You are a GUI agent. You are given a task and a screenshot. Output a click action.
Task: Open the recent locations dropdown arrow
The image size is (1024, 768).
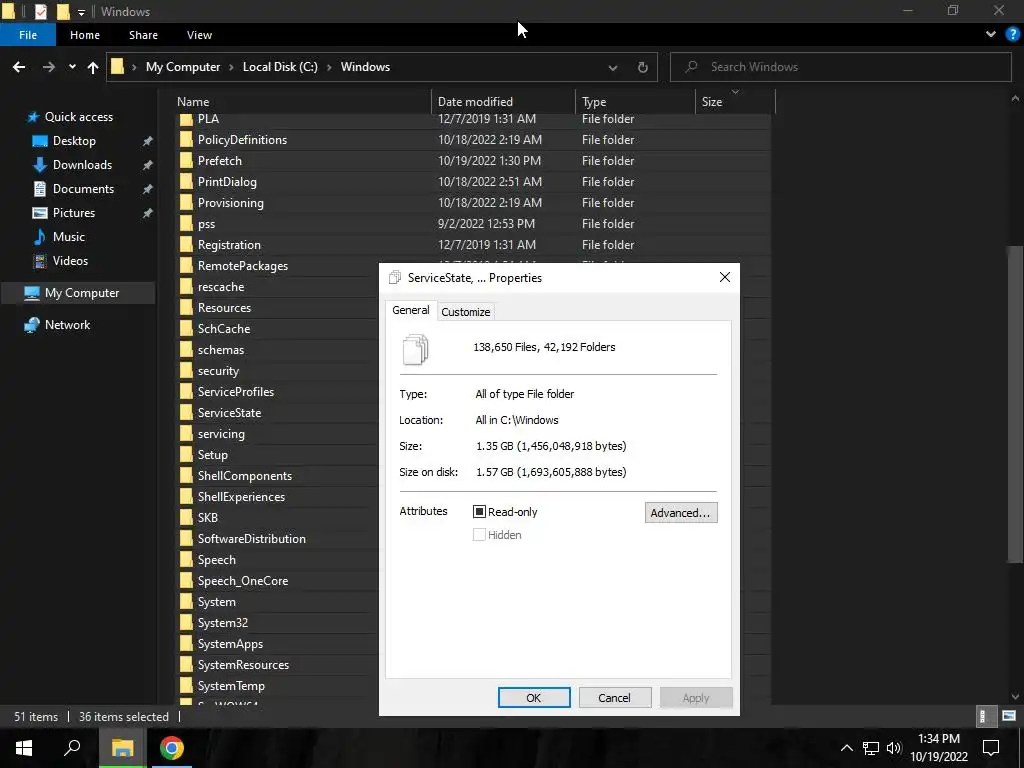[x=72, y=67]
